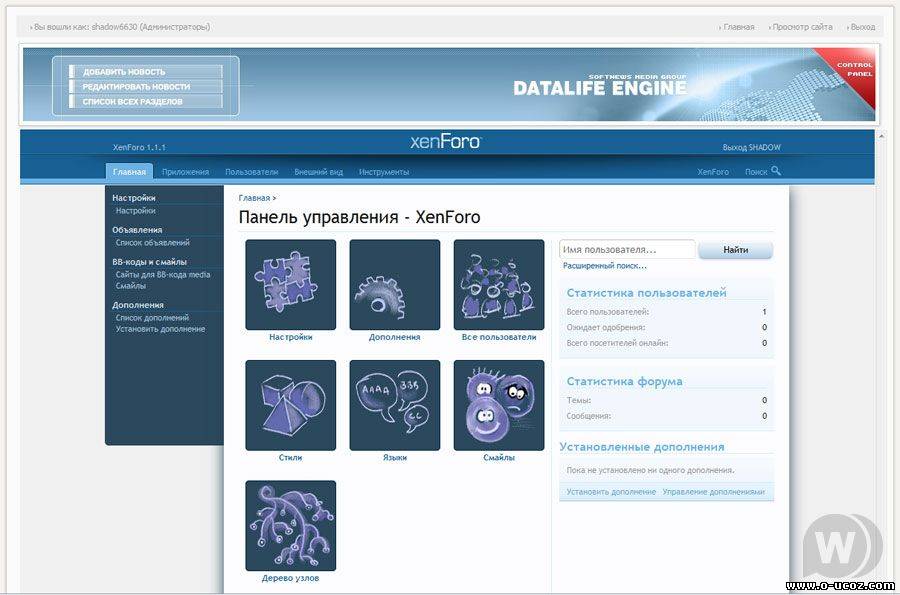Click Ожидает одобрения statistic row
The image size is (900, 595).
666,328
